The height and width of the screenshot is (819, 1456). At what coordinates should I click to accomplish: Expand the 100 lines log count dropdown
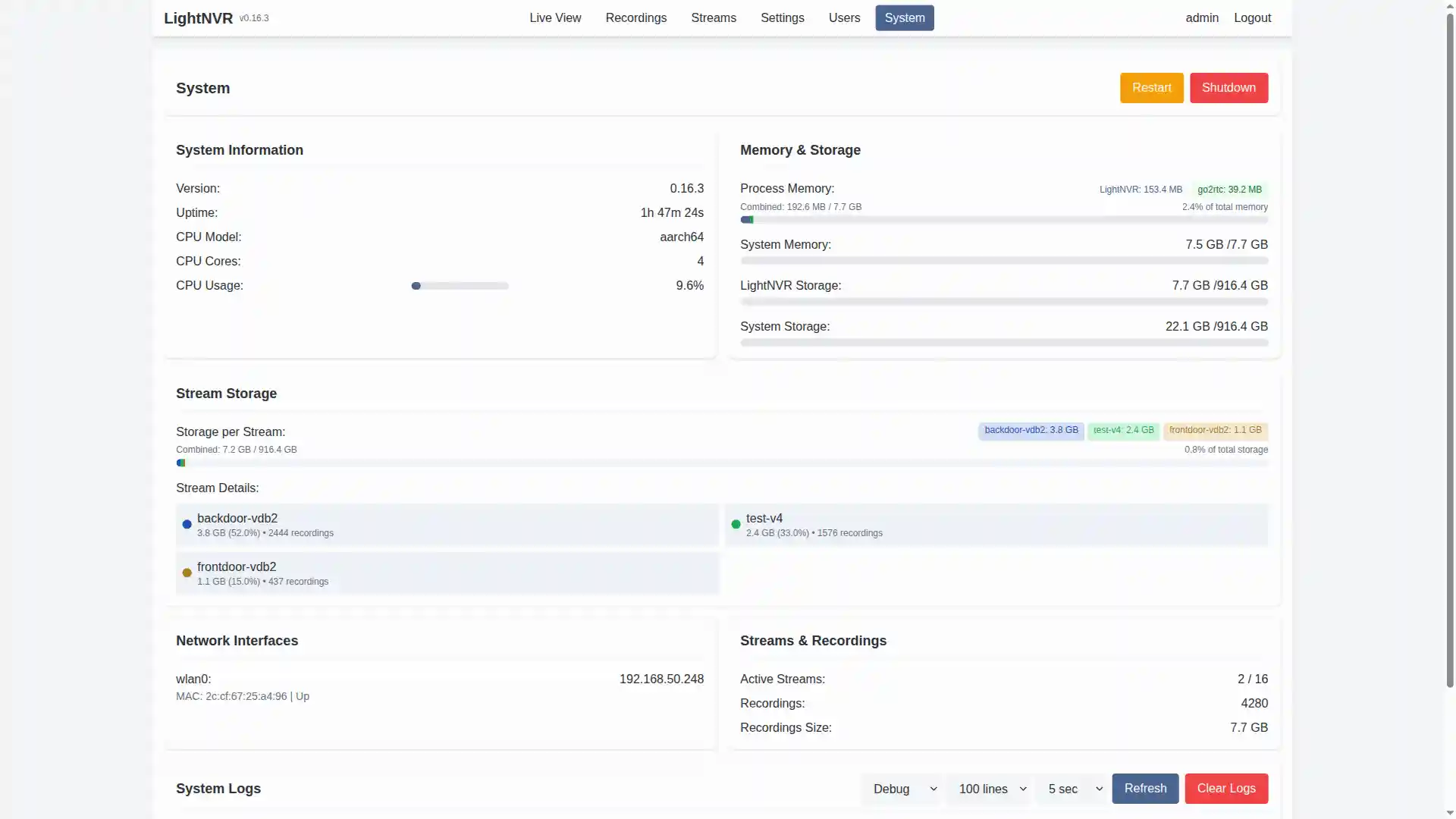[x=992, y=789]
